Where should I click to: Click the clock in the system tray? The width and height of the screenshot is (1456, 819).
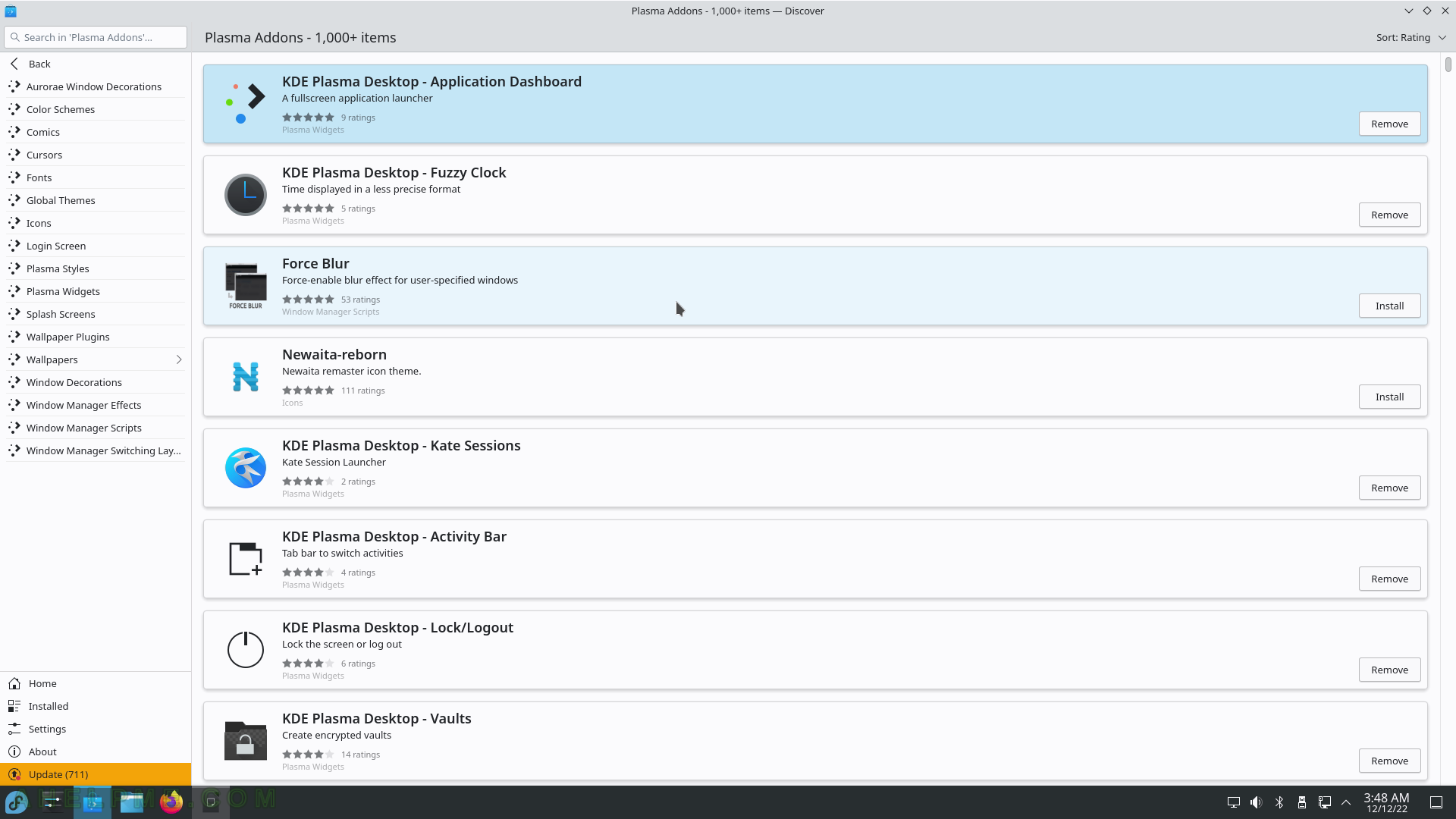[1386, 802]
